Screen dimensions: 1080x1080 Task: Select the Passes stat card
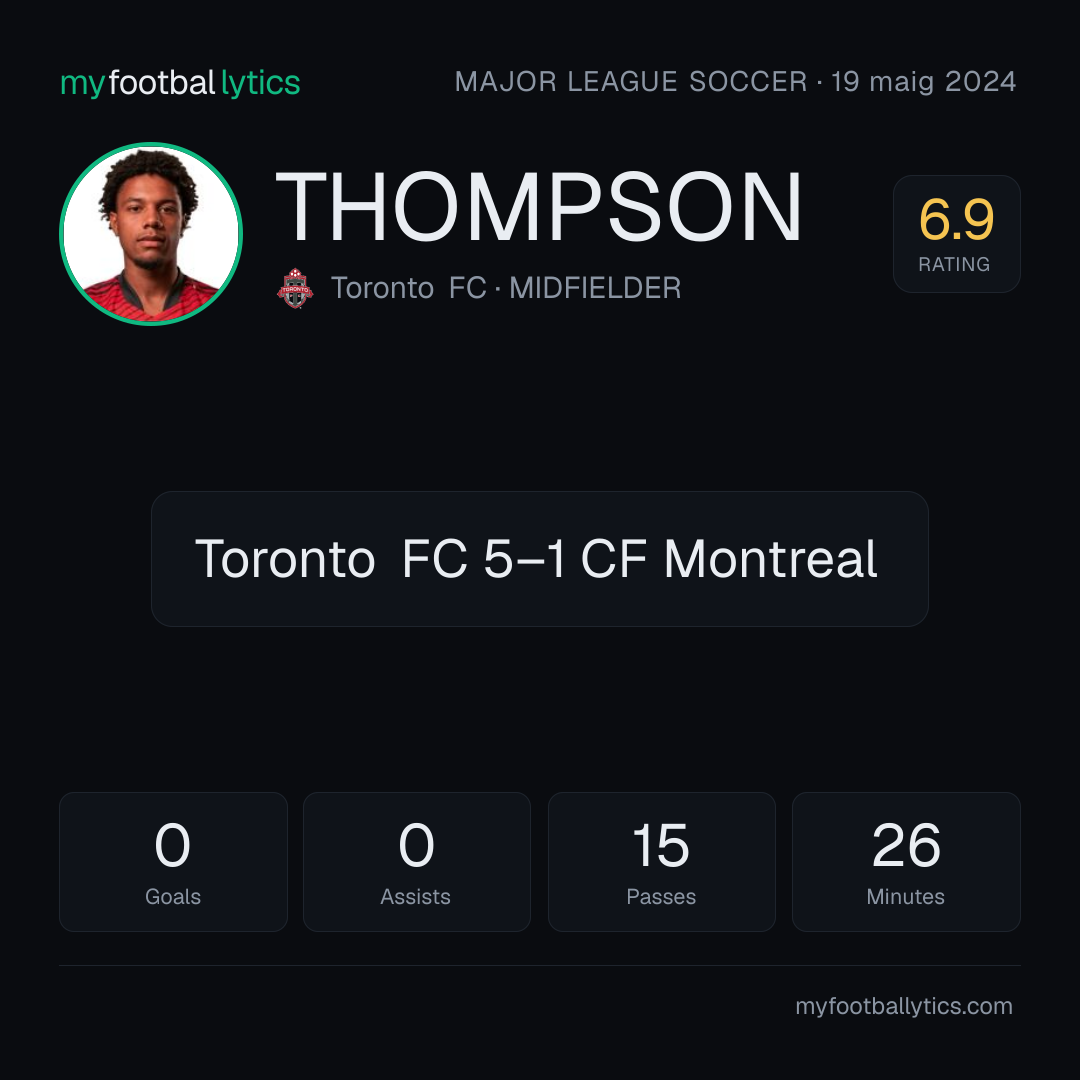661,862
